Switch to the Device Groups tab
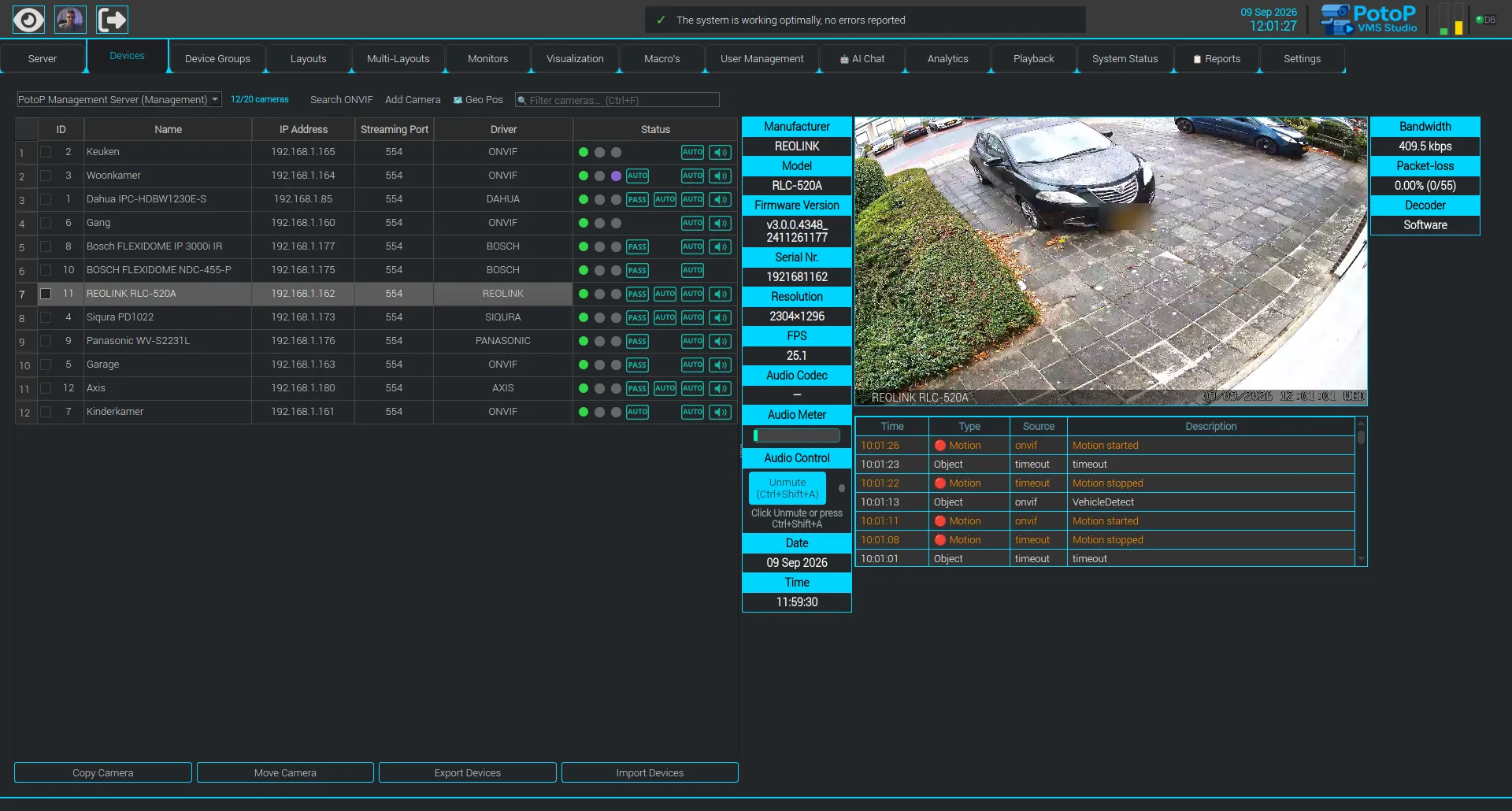The image size is (1512, 811). point(217,59)
